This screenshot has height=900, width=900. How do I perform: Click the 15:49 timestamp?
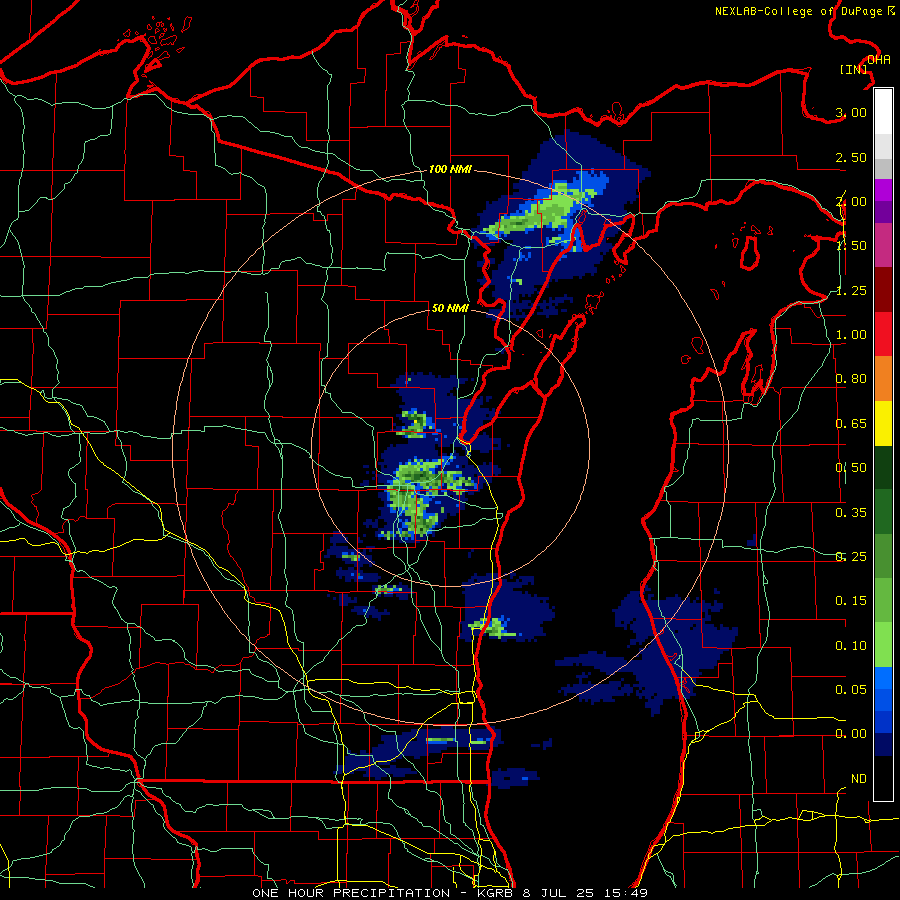[626, 893]
